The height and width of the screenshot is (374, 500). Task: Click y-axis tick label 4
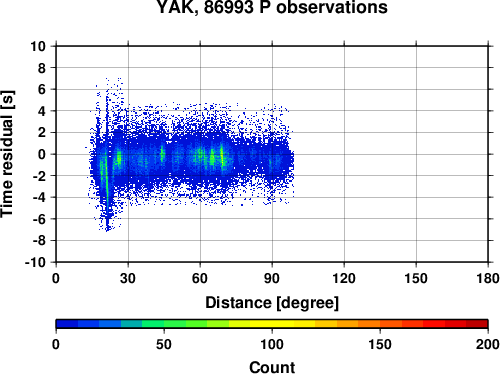tap(42, 111)
